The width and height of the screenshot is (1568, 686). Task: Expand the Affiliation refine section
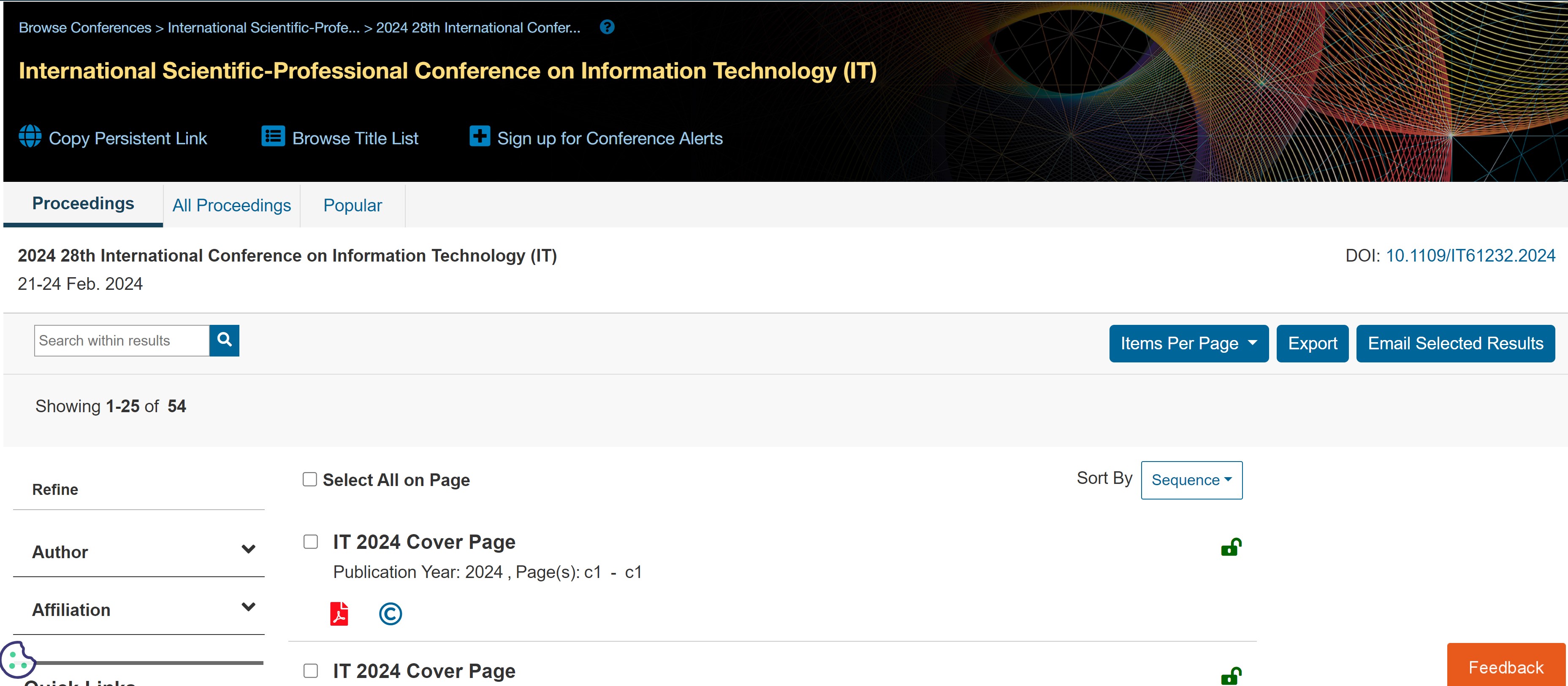(x=248, y=607)
